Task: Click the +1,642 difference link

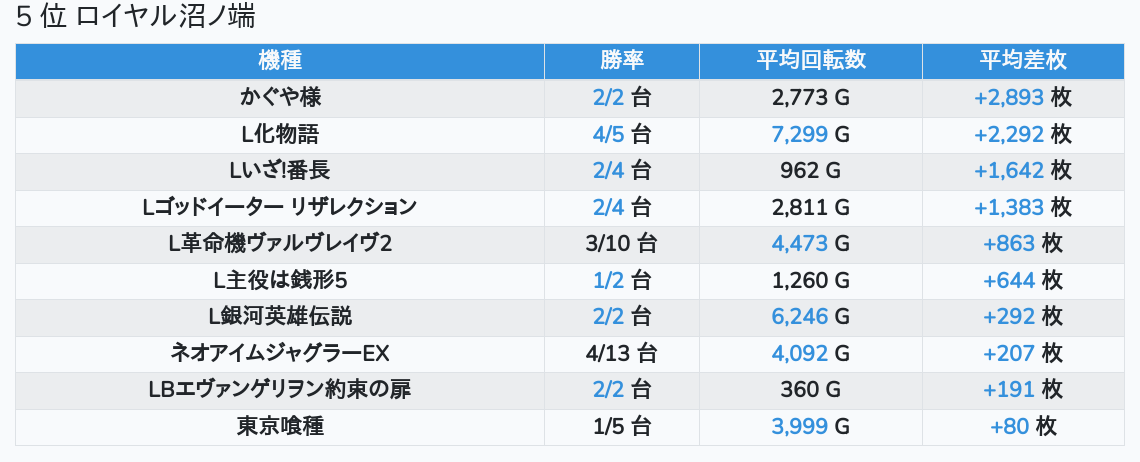Action: point(1008,171)
